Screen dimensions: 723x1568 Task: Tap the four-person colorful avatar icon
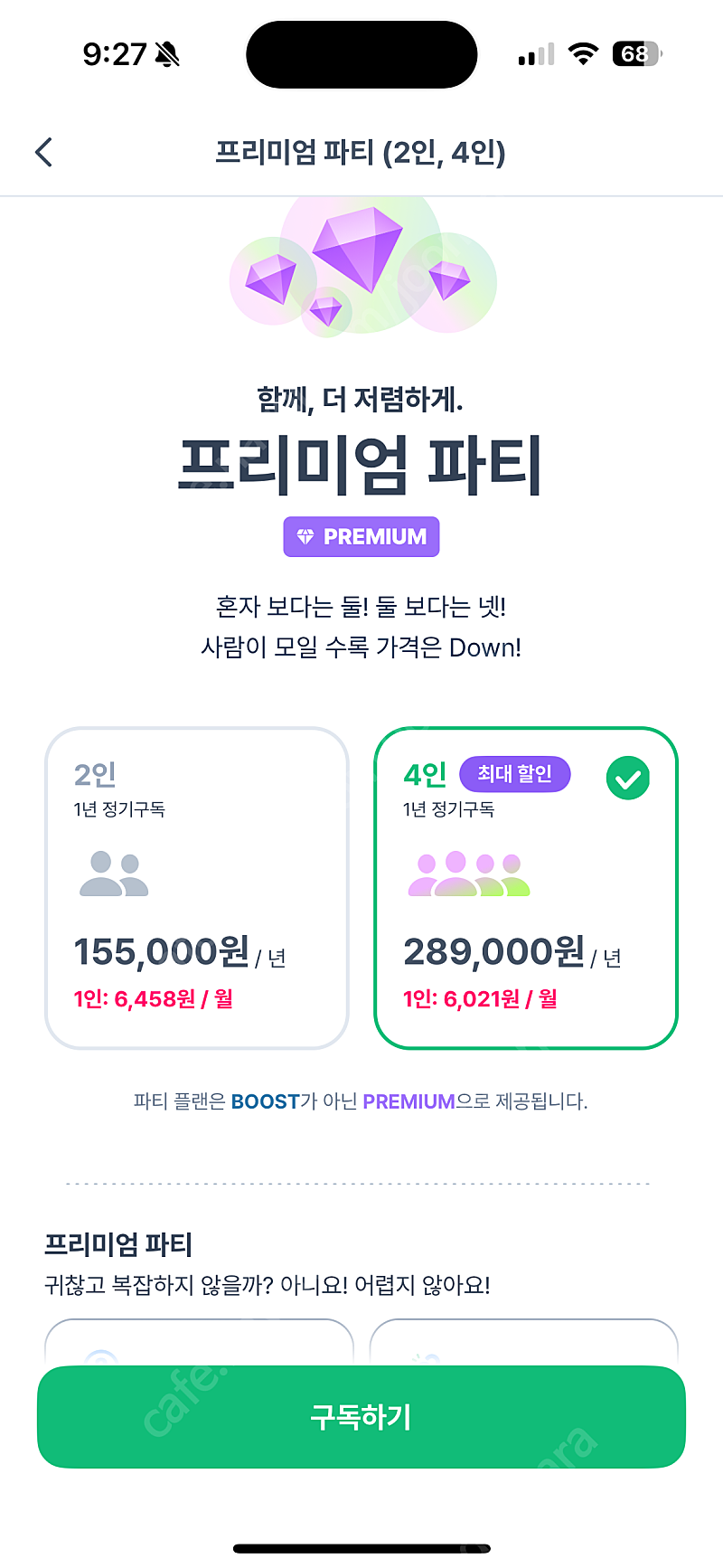point(469,874)
